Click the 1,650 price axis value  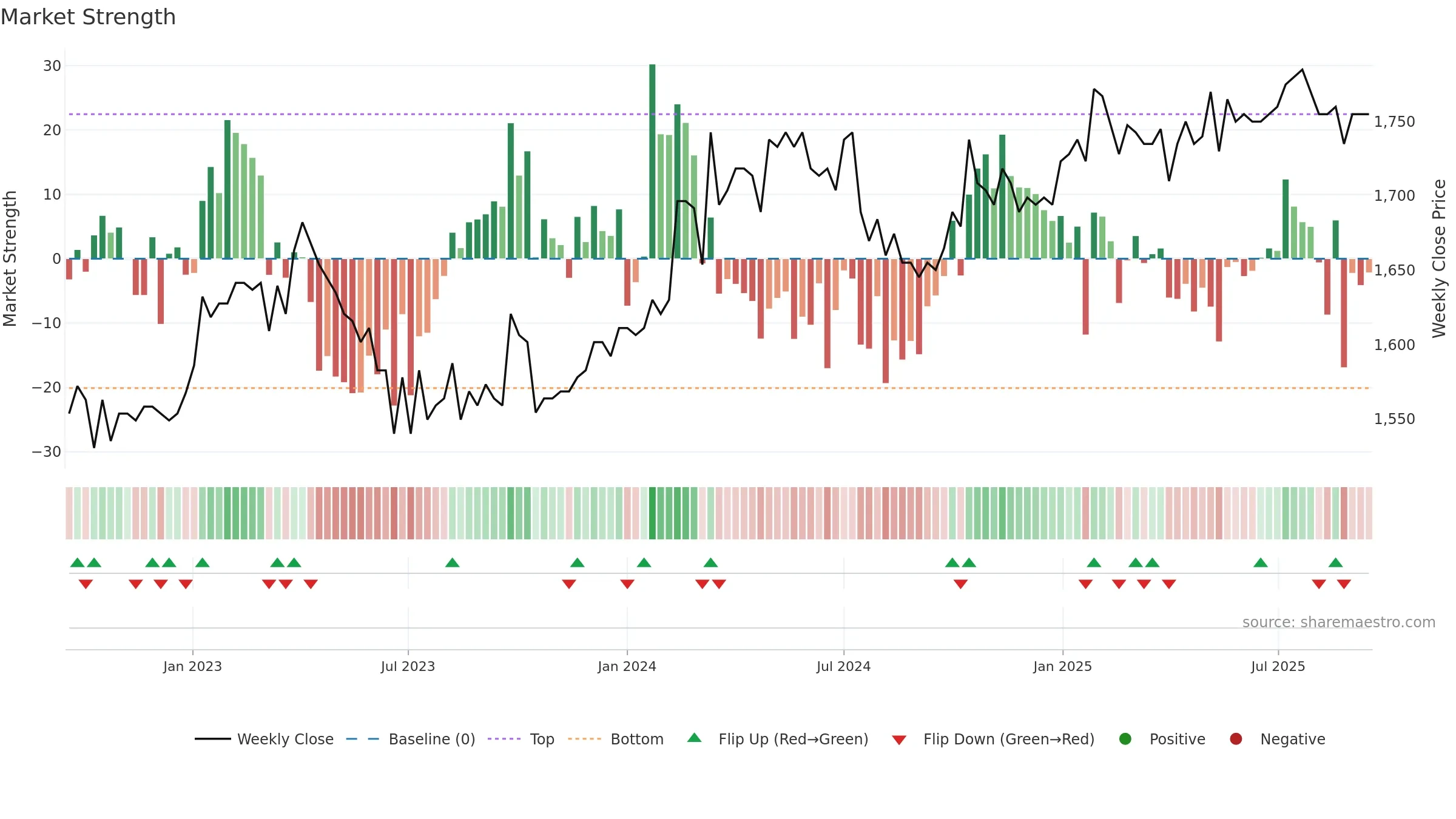1394,271
